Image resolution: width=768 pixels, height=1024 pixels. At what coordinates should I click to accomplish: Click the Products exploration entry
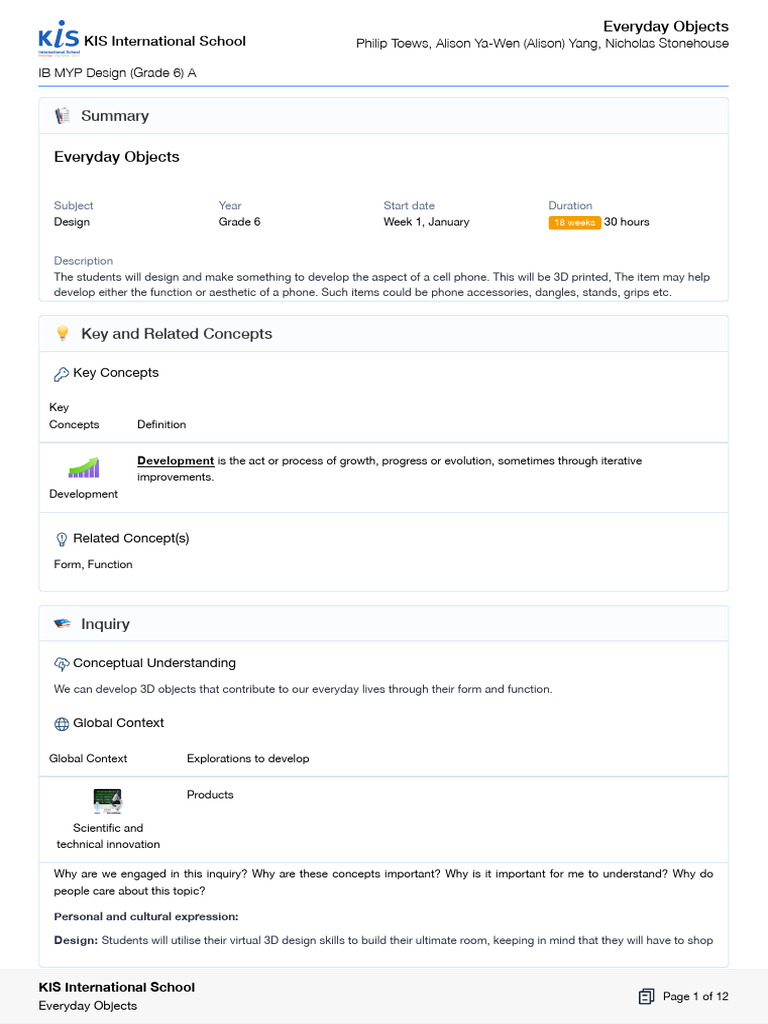point(210,795)
